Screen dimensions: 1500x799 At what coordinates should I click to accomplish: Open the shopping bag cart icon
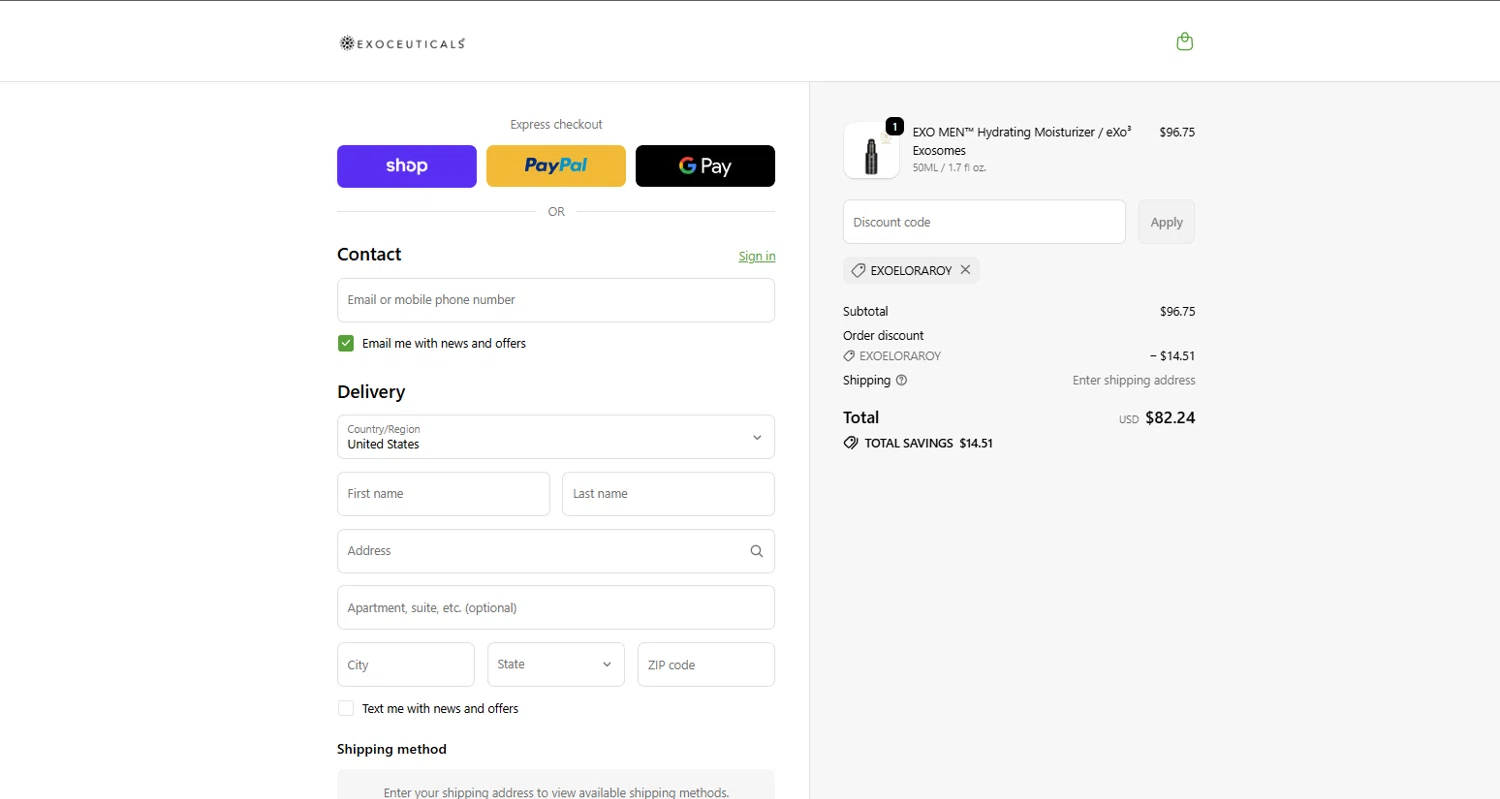[1185, 42]
